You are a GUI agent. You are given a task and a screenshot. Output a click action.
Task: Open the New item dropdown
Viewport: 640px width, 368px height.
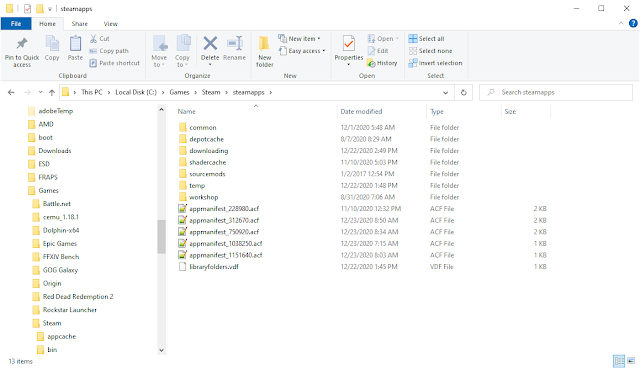tap(299, 39)
